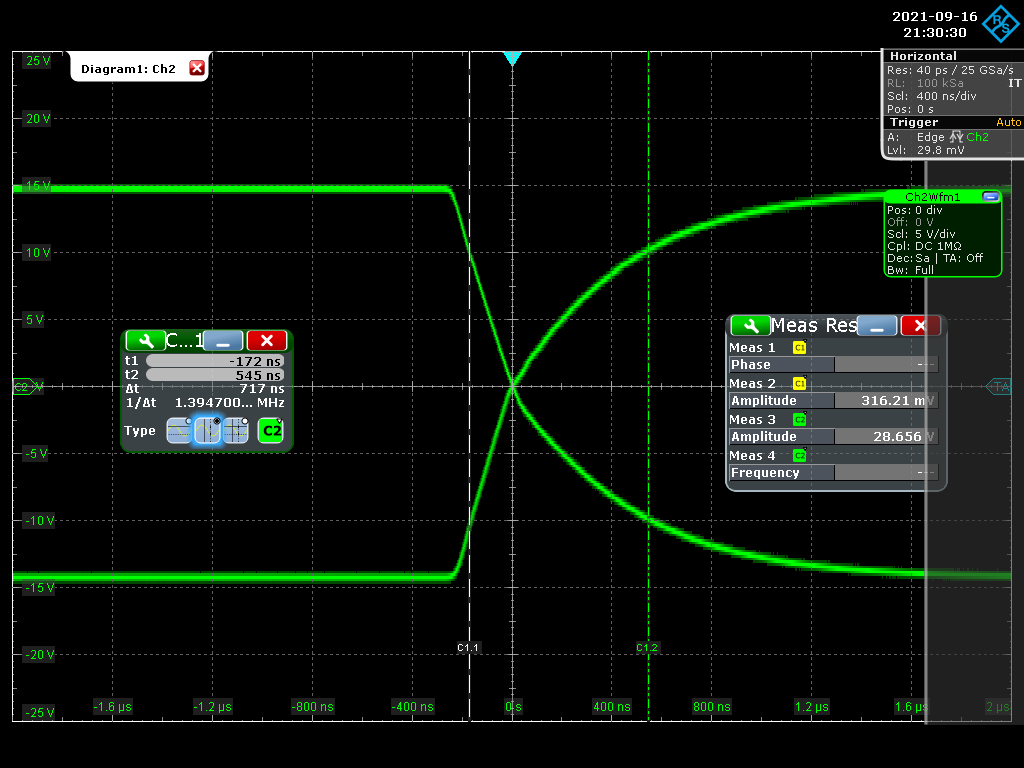Click the 800 ns time axis label
Viewport: 1024px width, 768px height.
click(711, 707)
